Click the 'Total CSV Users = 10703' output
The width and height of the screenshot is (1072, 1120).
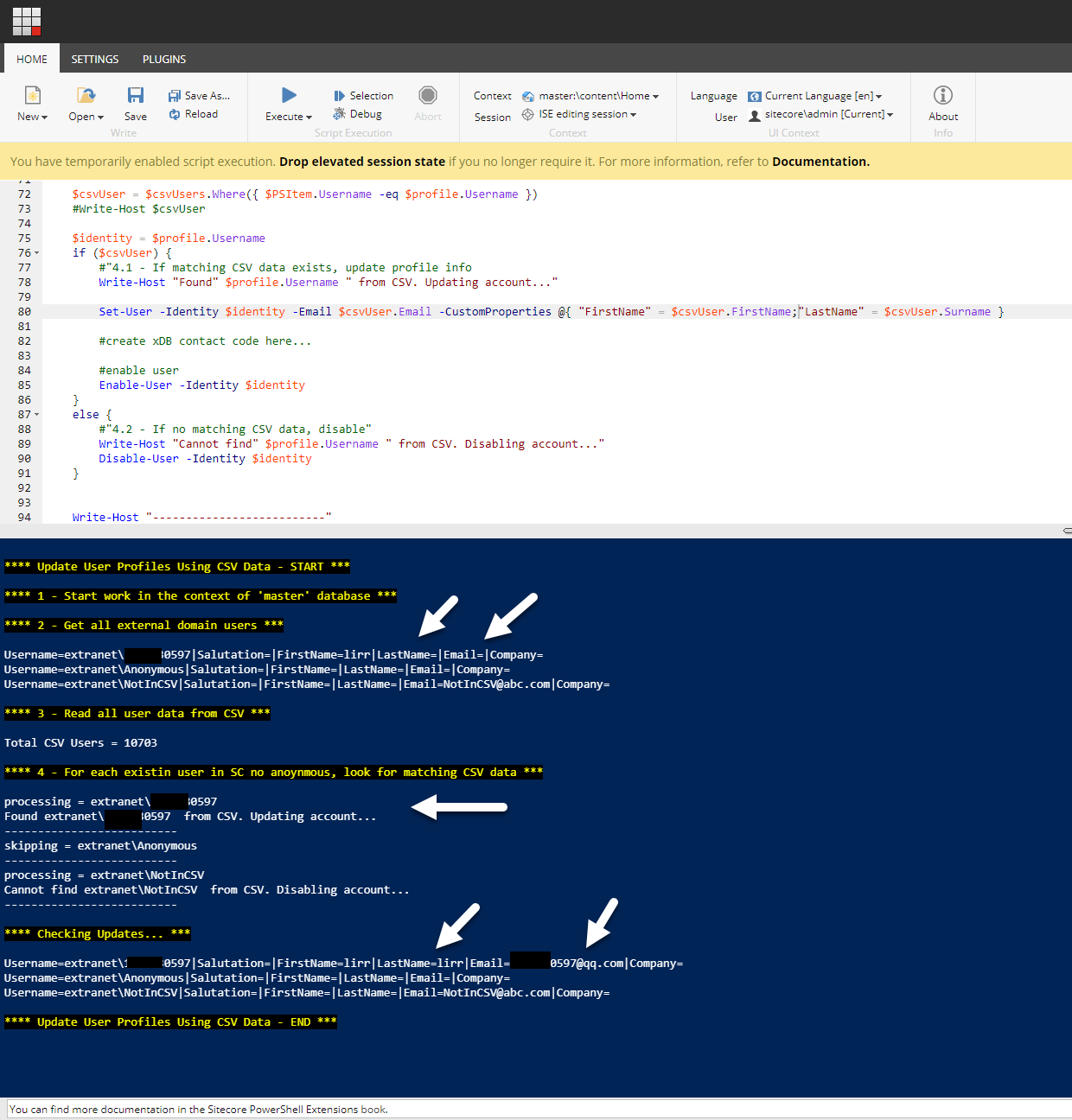pyautogui.click(x=80, y=743)
